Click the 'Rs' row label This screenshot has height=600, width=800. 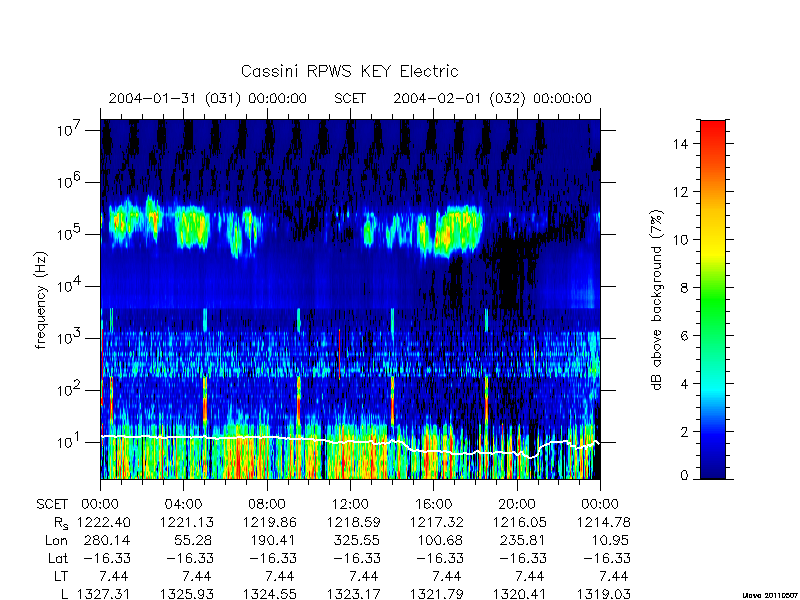coord(60,523)
